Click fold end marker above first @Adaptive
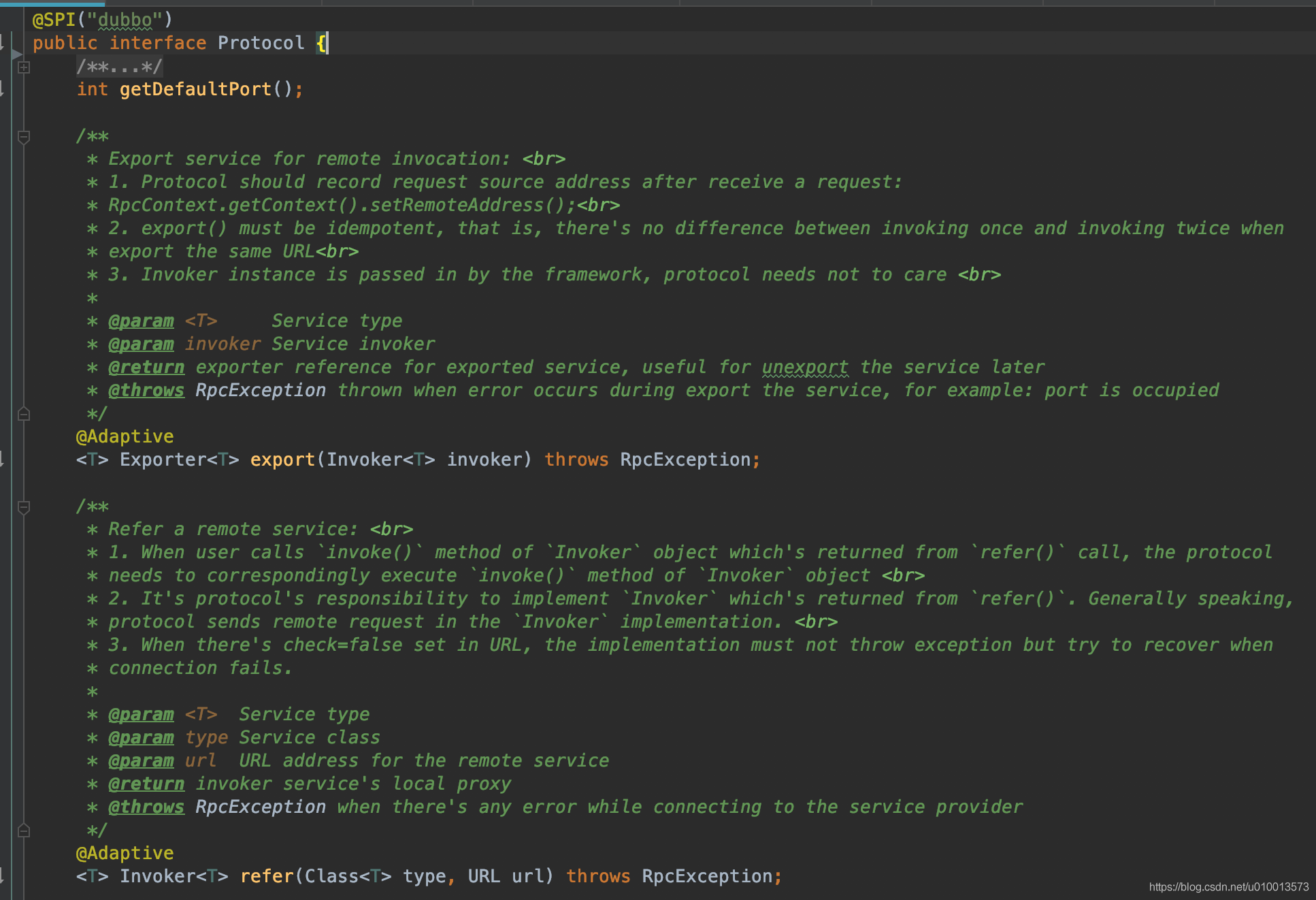The image size is (1316, 900). pos(24,414)
